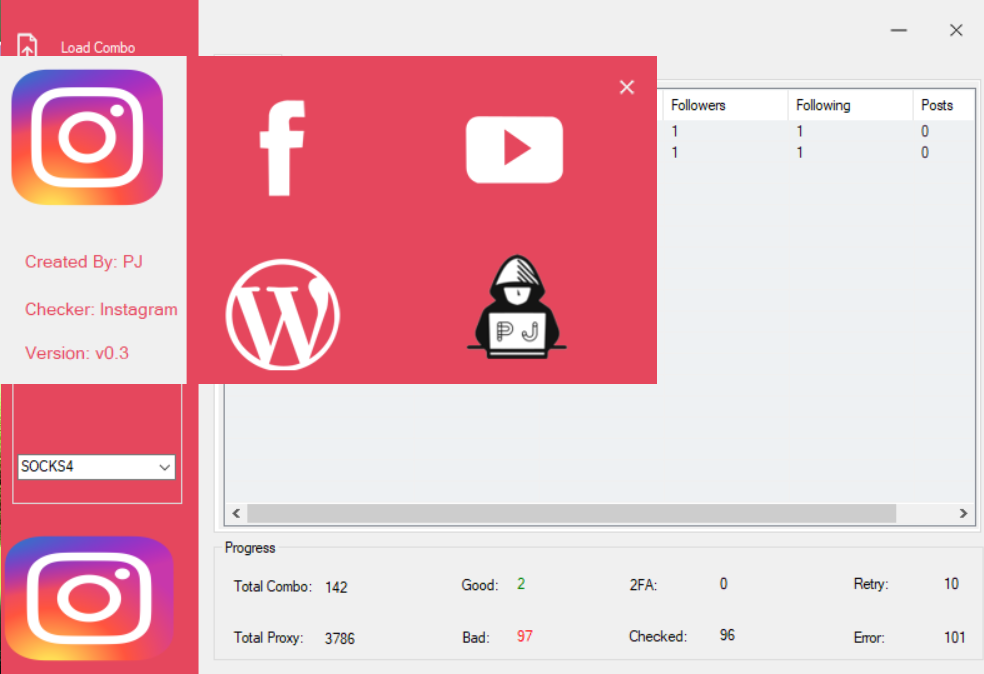This screenshot has width=984, height=674.
Task: Click the green Good count 2
Action: 521,584
